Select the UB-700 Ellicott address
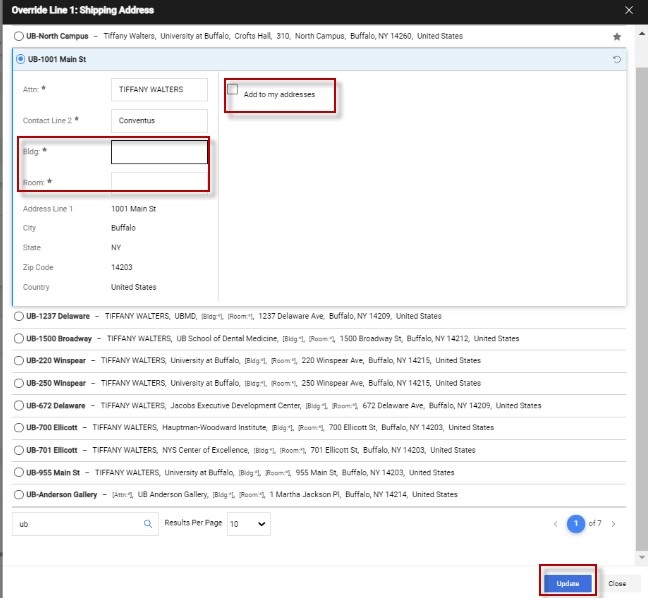 pyautogui.click(x=19, y=427)
